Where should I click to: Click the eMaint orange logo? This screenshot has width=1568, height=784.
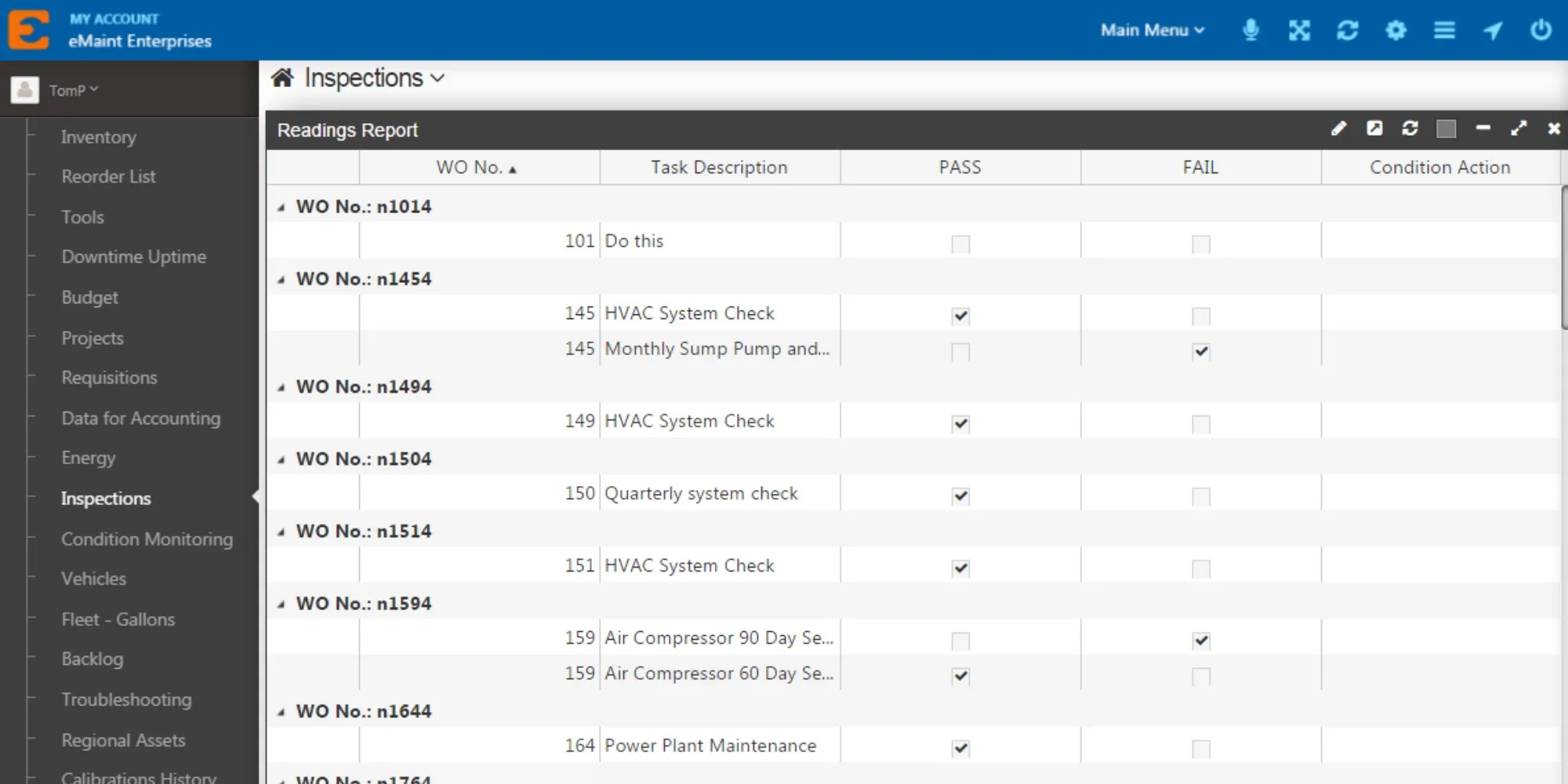(28, 30)
